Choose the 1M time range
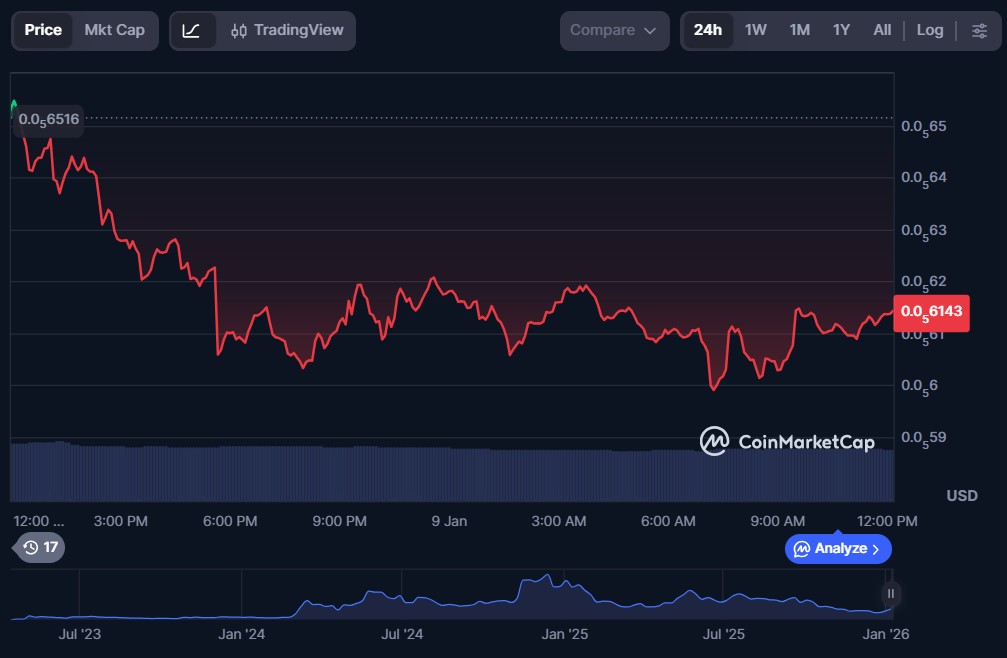Viewport: 1007px width, 658px height. [x=799, y=30]
